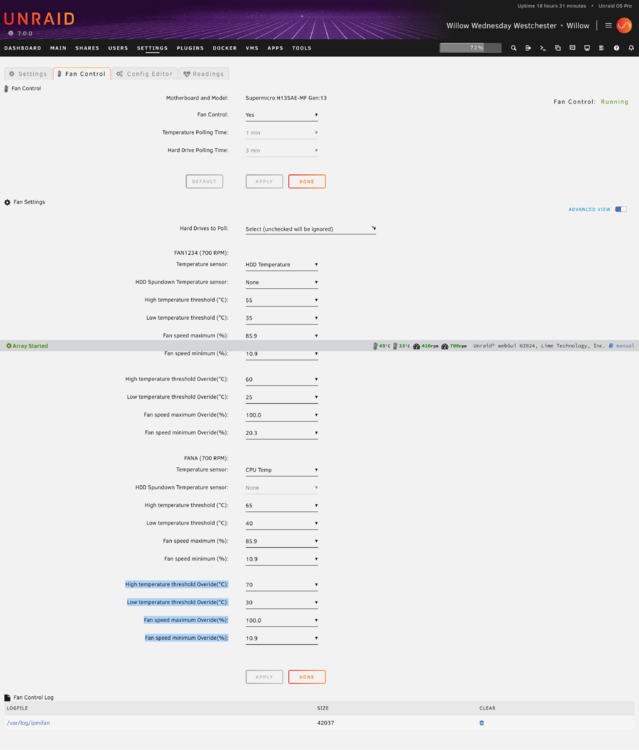Switch to the Settings tab
This screenshot has width=639, height=750.
(28, 74)
